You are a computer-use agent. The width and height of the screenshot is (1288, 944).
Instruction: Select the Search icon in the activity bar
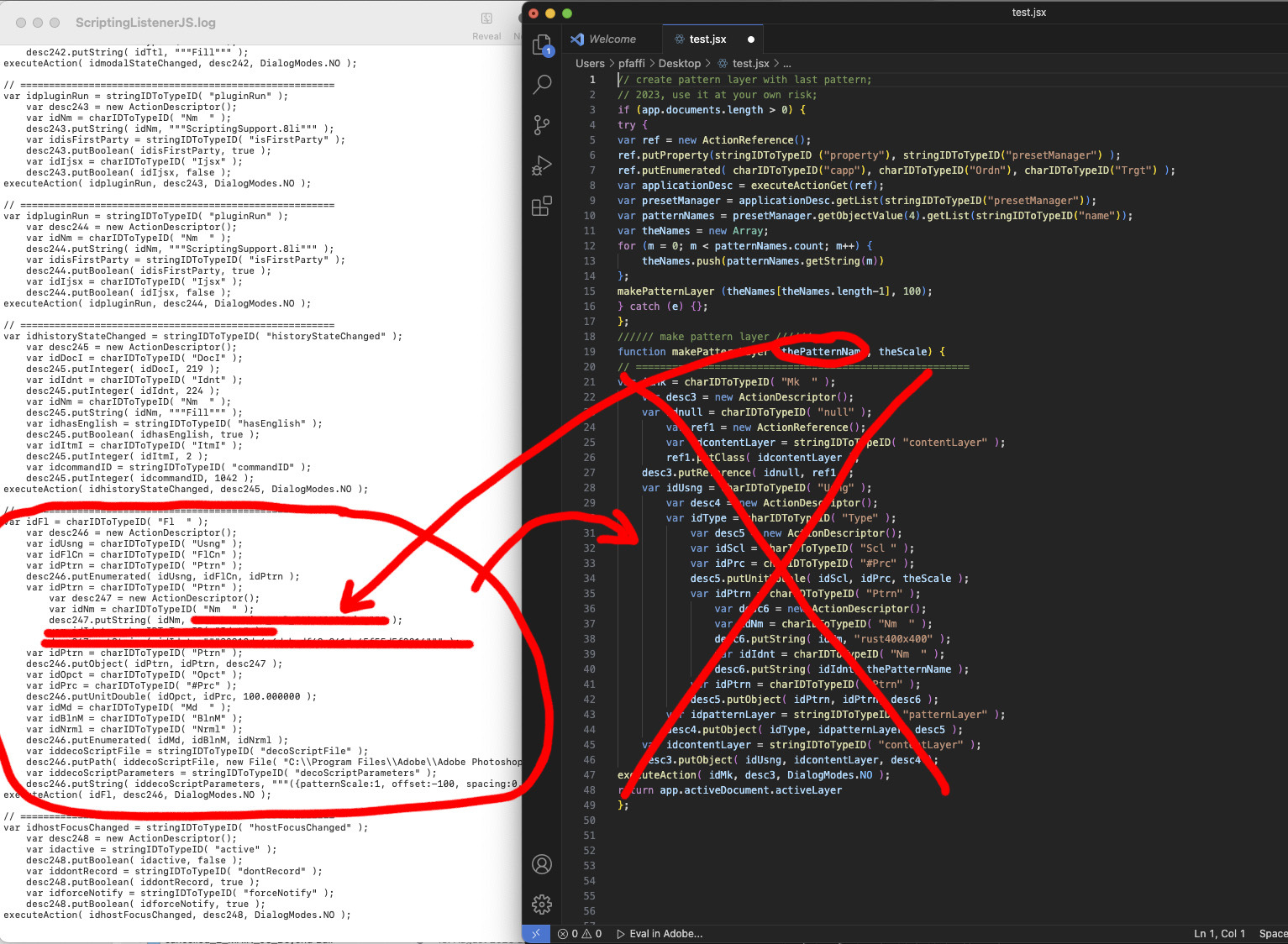coord(542,85)
